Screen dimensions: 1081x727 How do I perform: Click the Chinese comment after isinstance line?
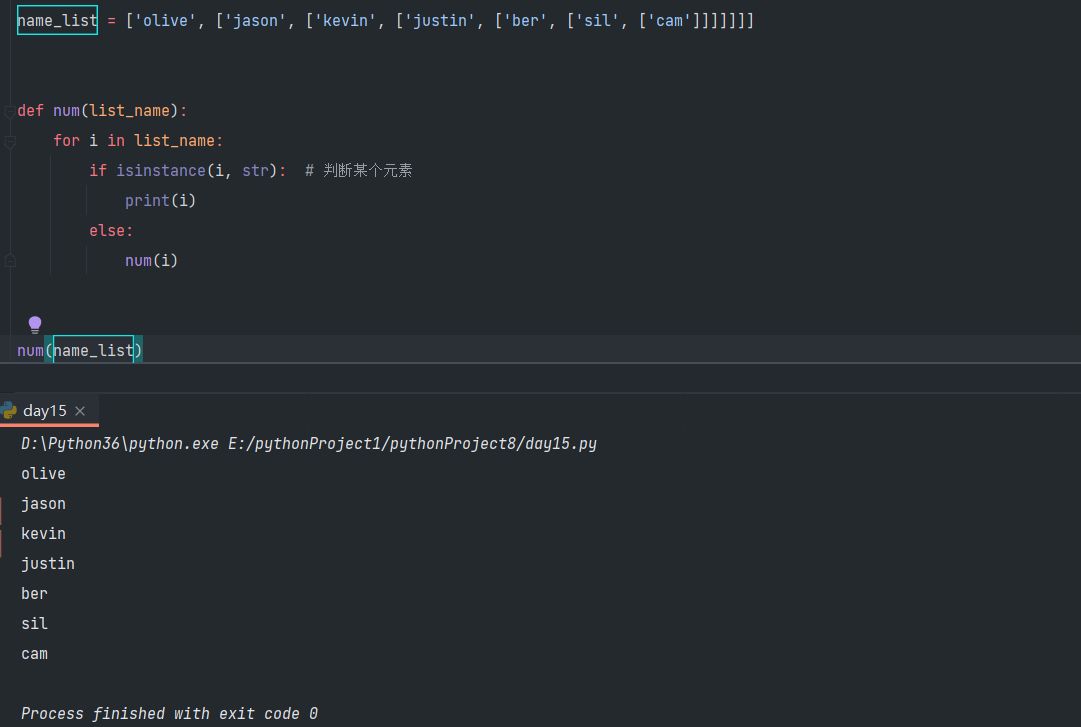point(367,171)
